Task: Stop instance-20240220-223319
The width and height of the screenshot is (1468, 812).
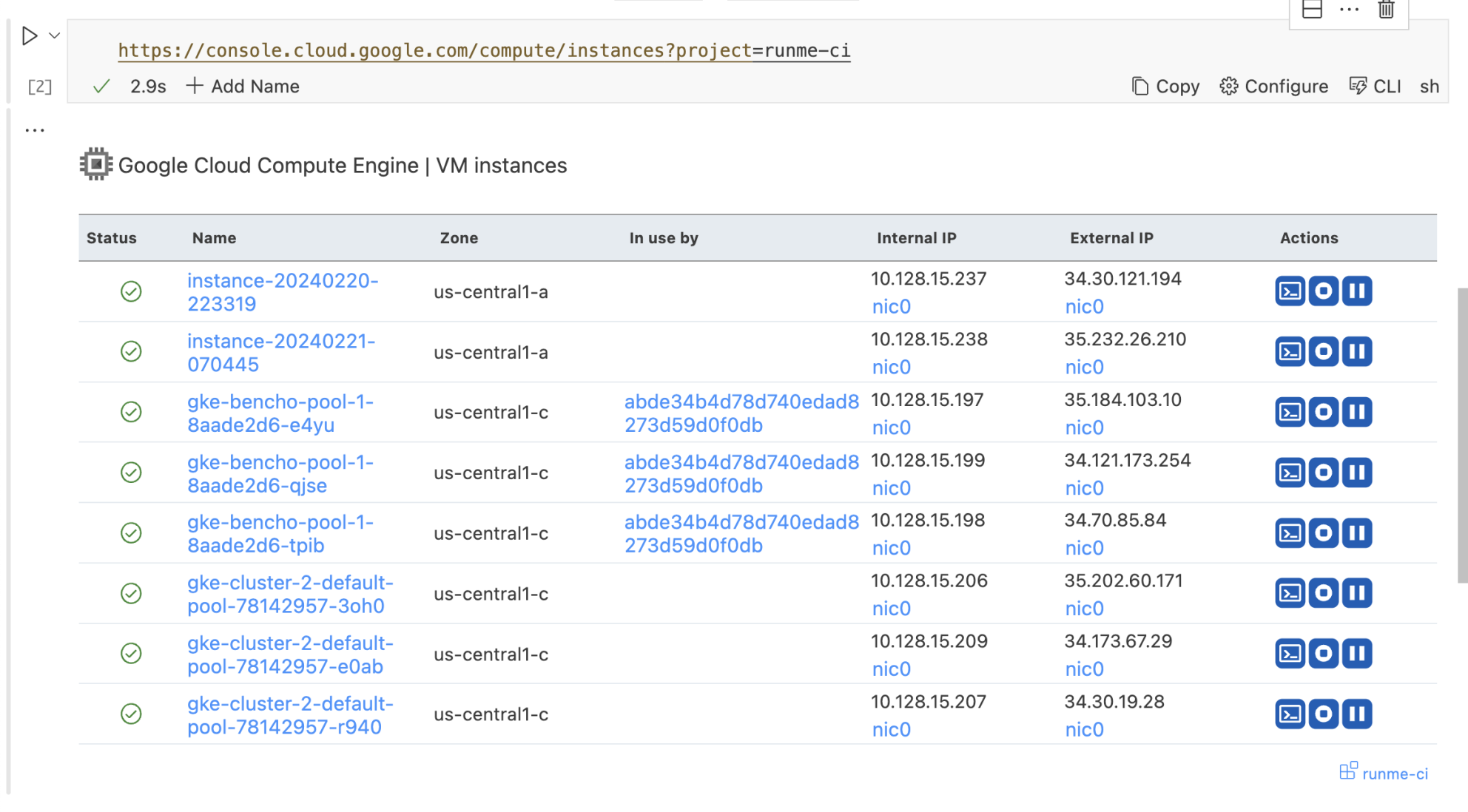Action: (1323, 291)
